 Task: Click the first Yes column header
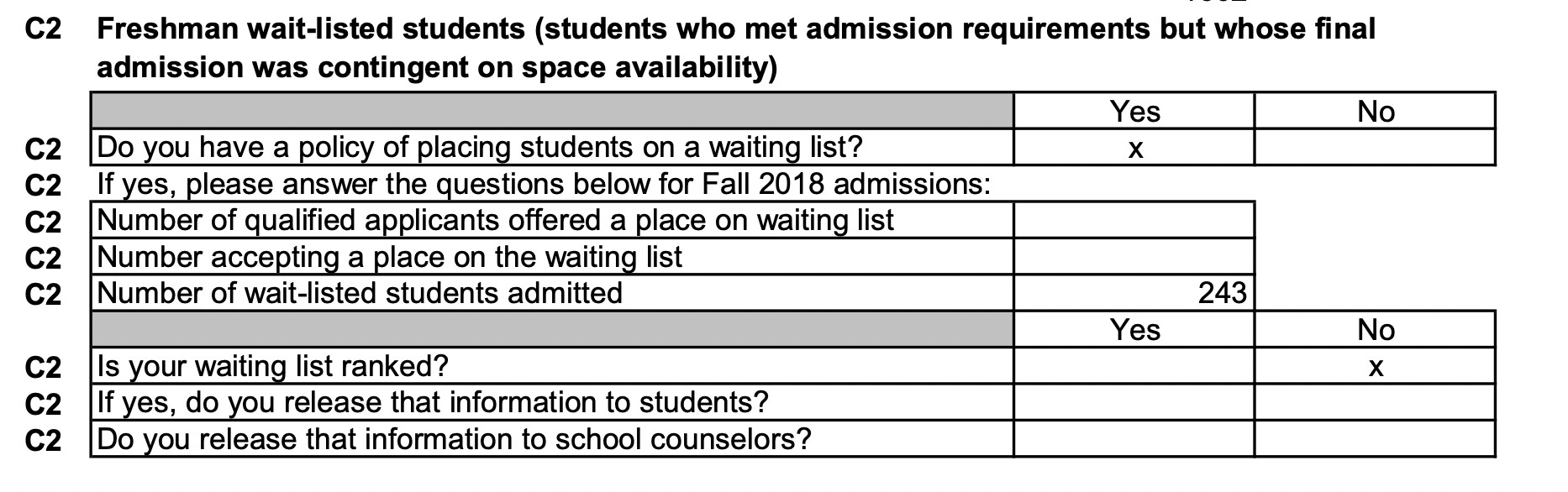[x=1134, y=111]
